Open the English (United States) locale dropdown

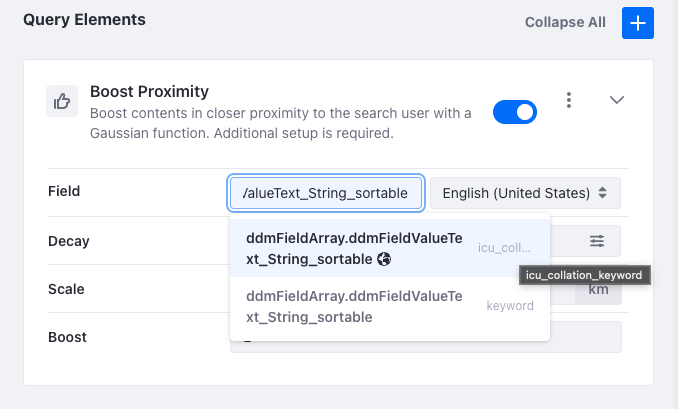(x=525, y=192)
